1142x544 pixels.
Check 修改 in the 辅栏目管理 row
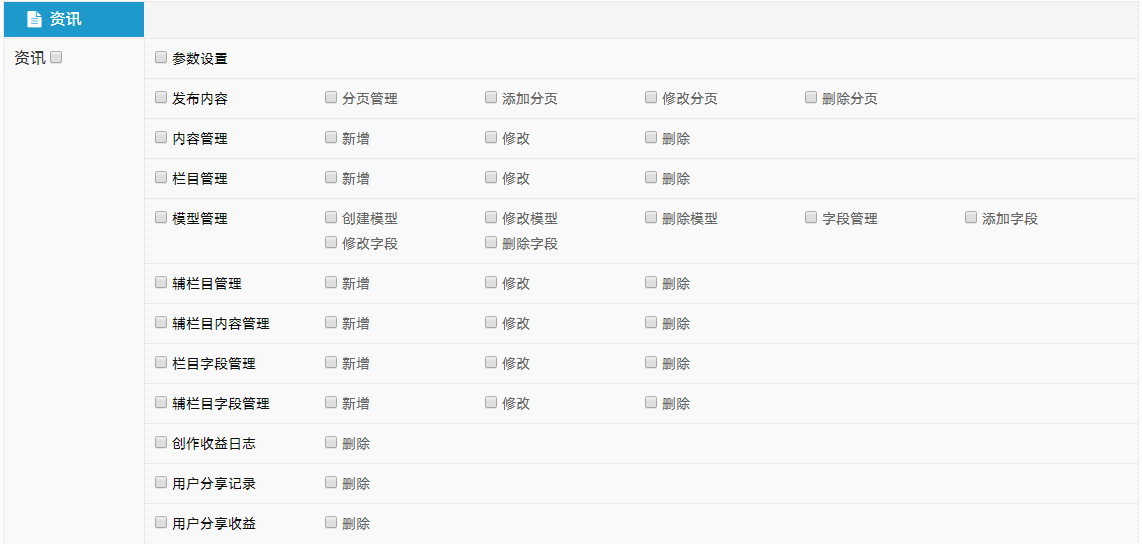pyautogui.click(x=491, y=283)
